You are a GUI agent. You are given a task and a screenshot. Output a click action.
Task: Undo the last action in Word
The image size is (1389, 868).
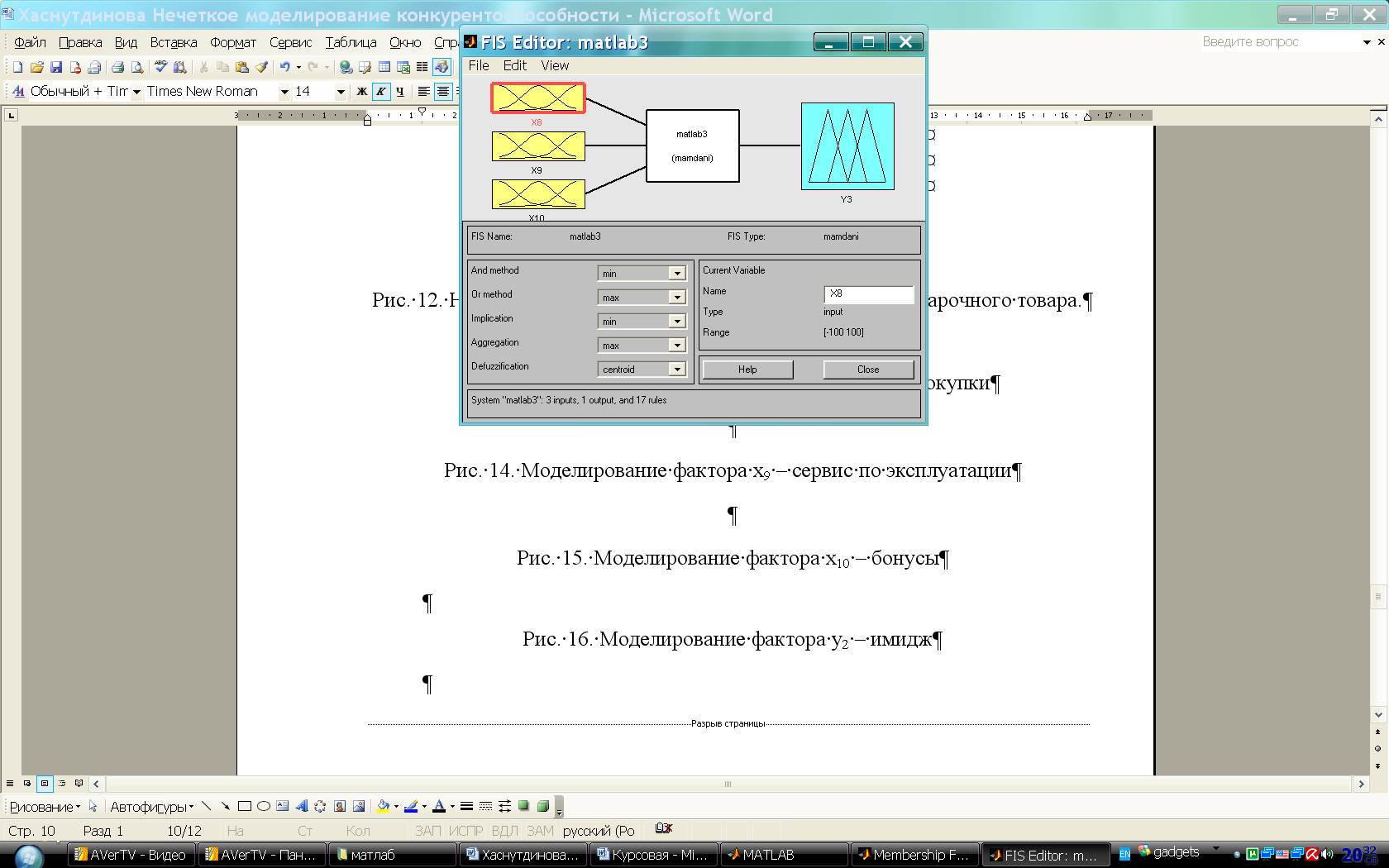tap(284, 67)
